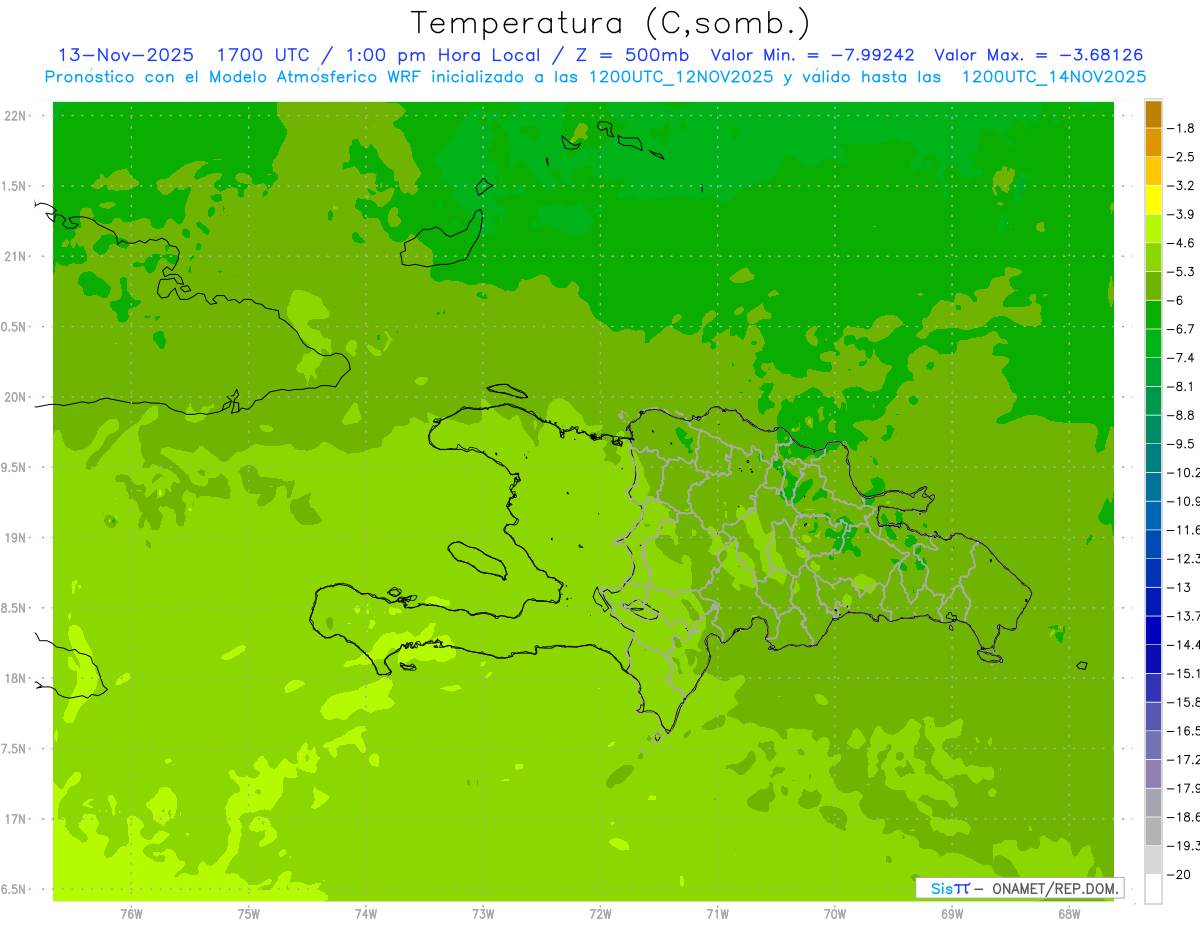Screen dimensions: 1200x927
Task: Click the "-7.4" colorbar value
Action: pyautogui.click(x=1182, y=357)
